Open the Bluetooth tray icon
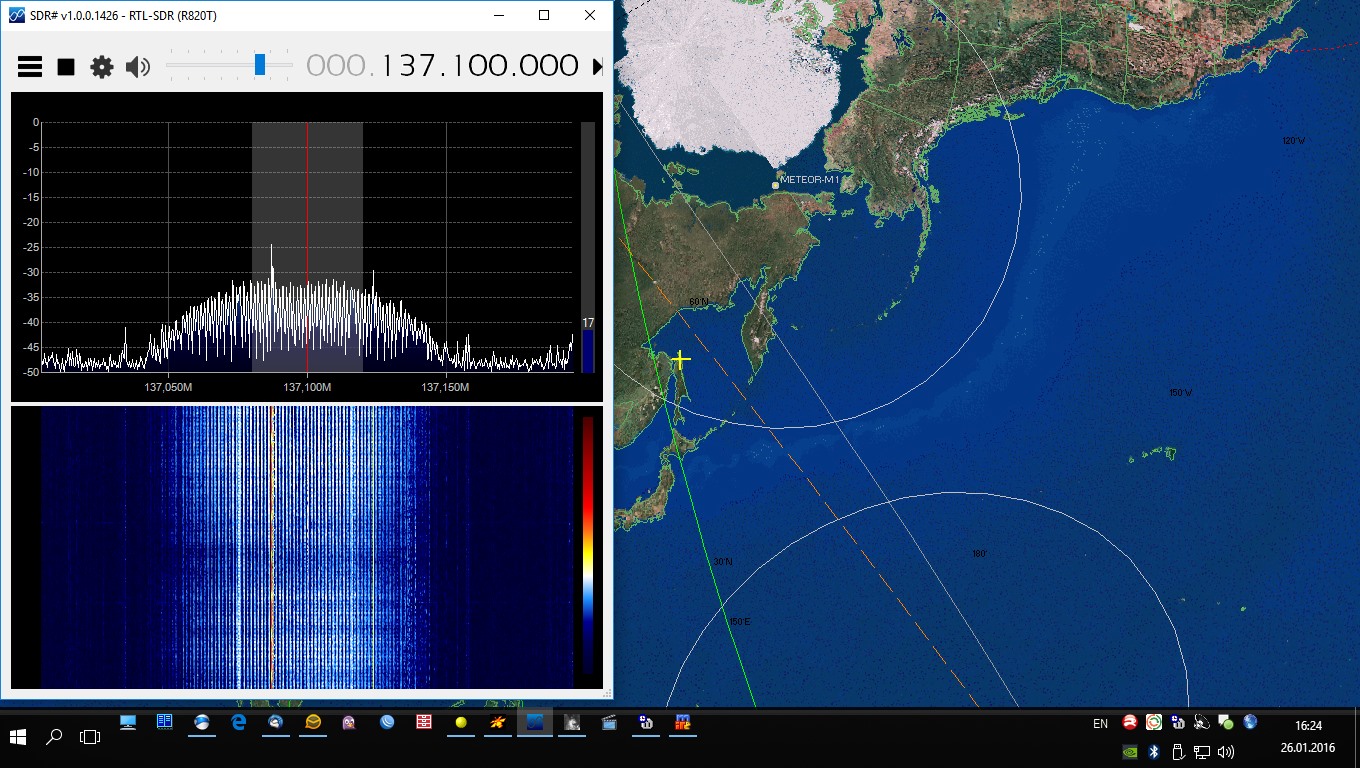The height and width of the screenshot is (768, 1360). (1154, 751)
